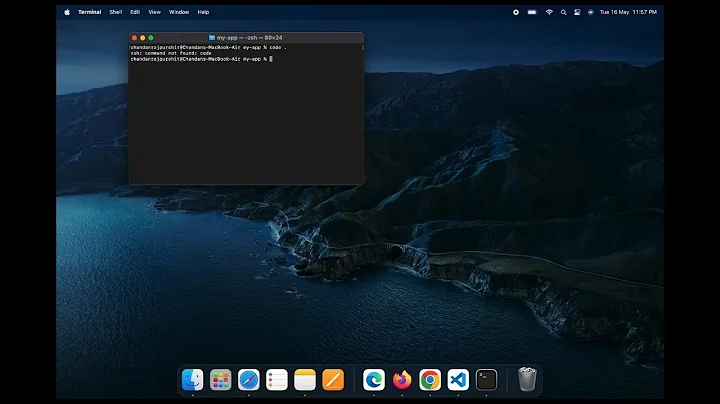Screen dimensions: 720x404
Task: Click the Siri icon in menu bar
Action: pyautogui.click(x=591, y=12)
